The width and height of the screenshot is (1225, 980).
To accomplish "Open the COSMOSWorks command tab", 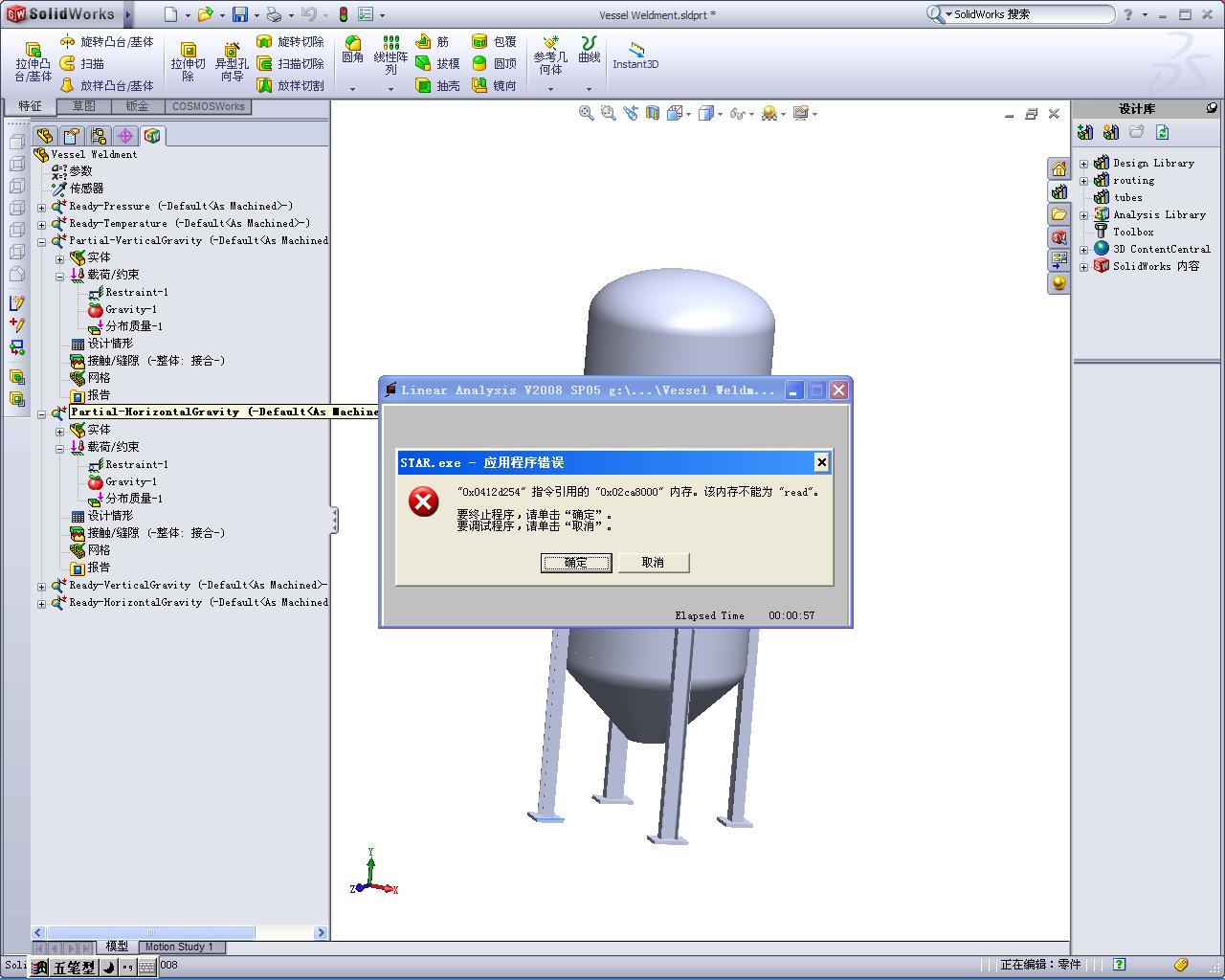I will coord(208,106).
